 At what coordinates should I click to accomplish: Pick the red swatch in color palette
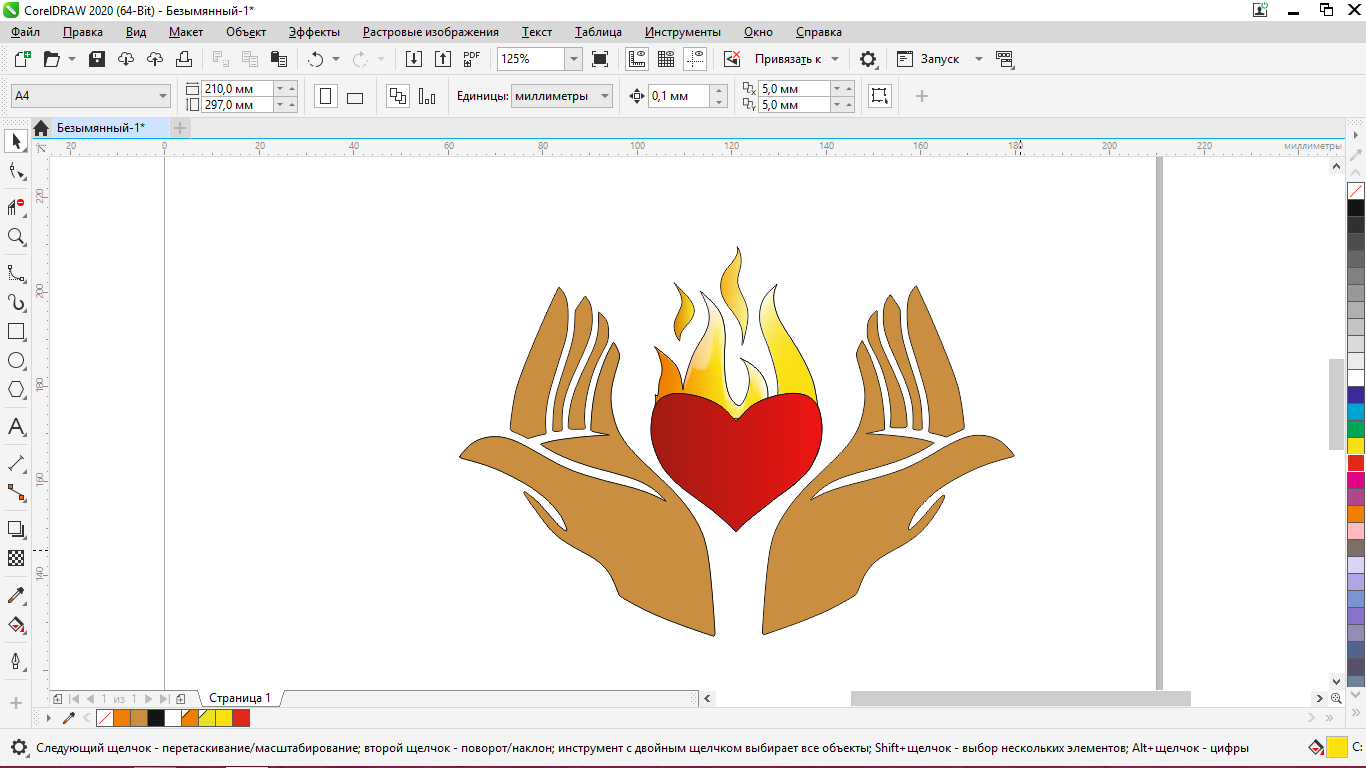[x=1356, y=463]
